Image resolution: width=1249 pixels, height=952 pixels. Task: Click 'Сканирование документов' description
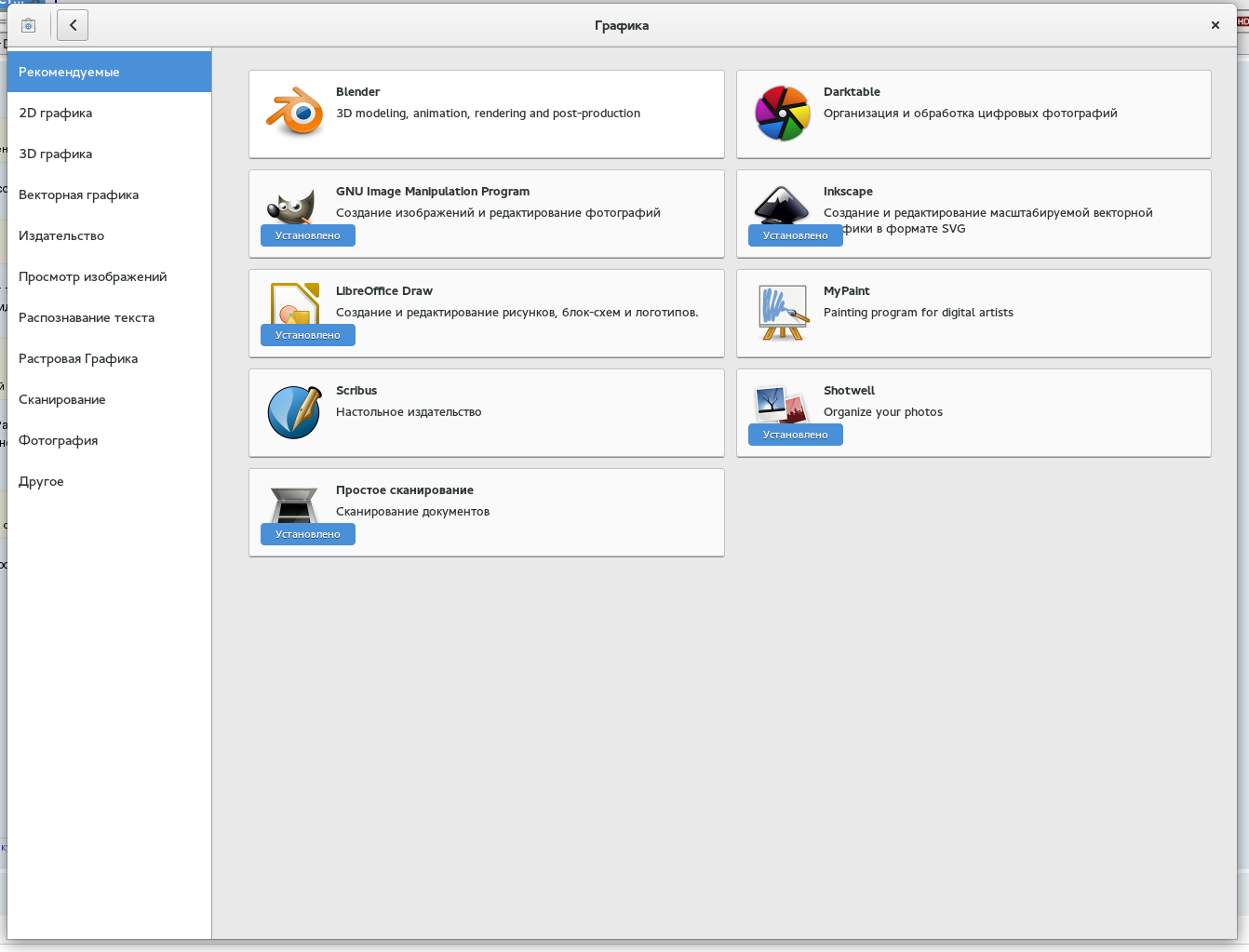point(412,512)
